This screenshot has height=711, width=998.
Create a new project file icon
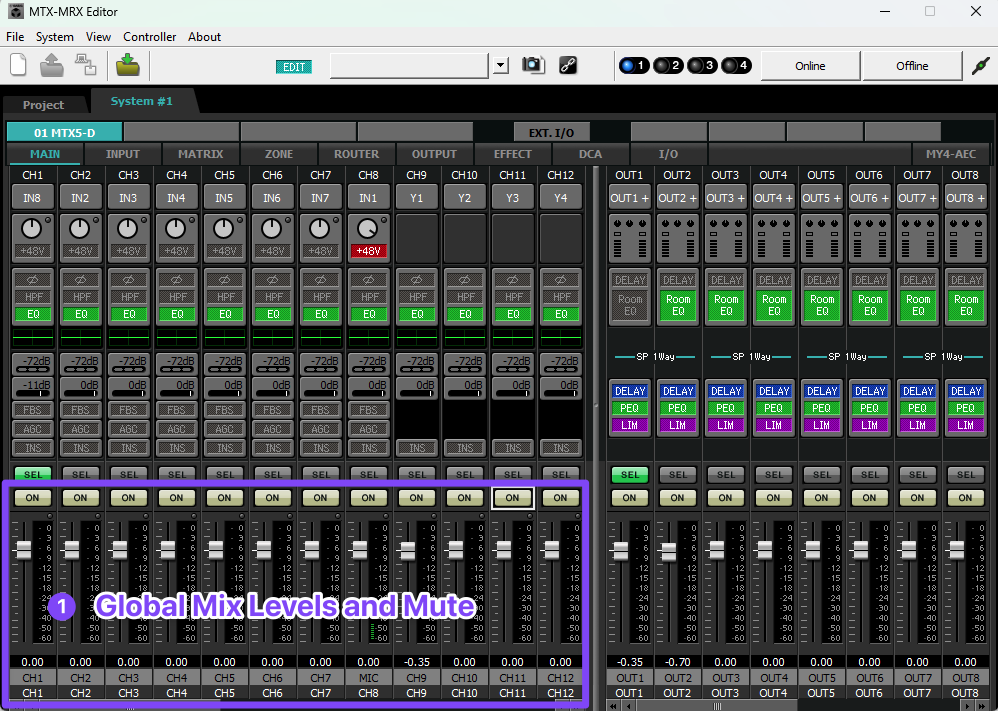[18, 65]
